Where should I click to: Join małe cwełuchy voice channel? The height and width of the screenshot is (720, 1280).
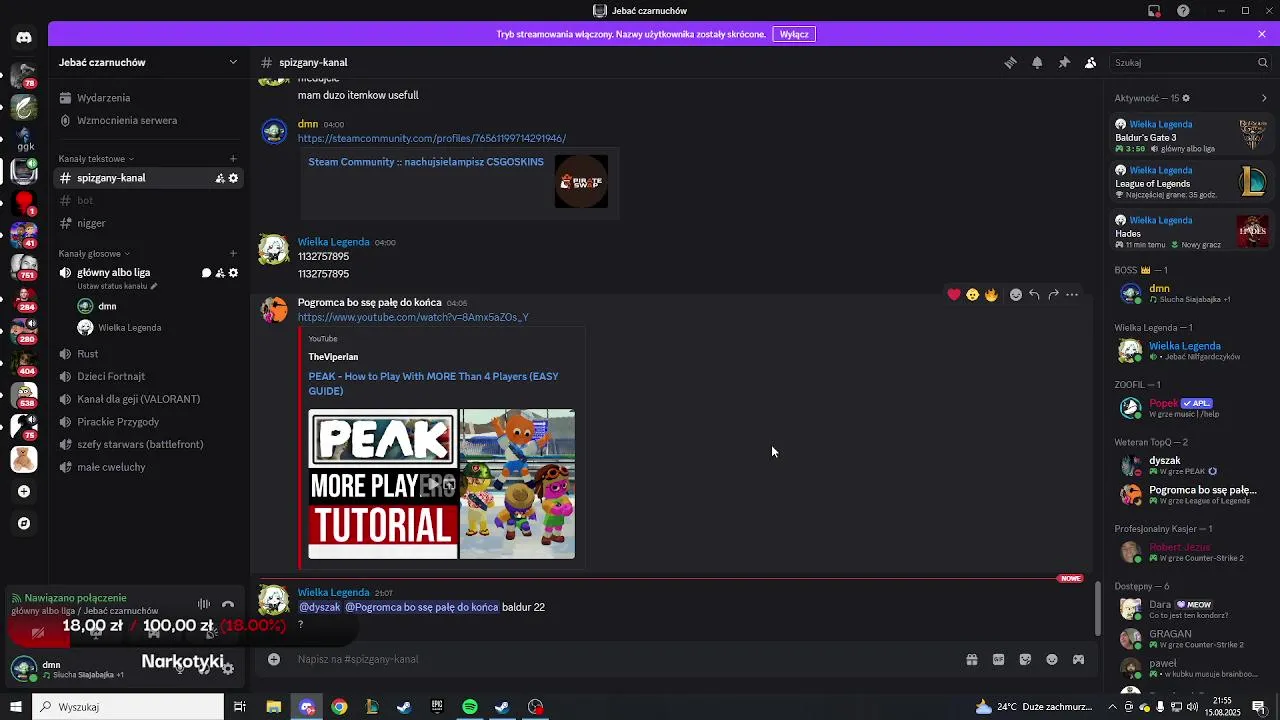click(x=148, y=467)
